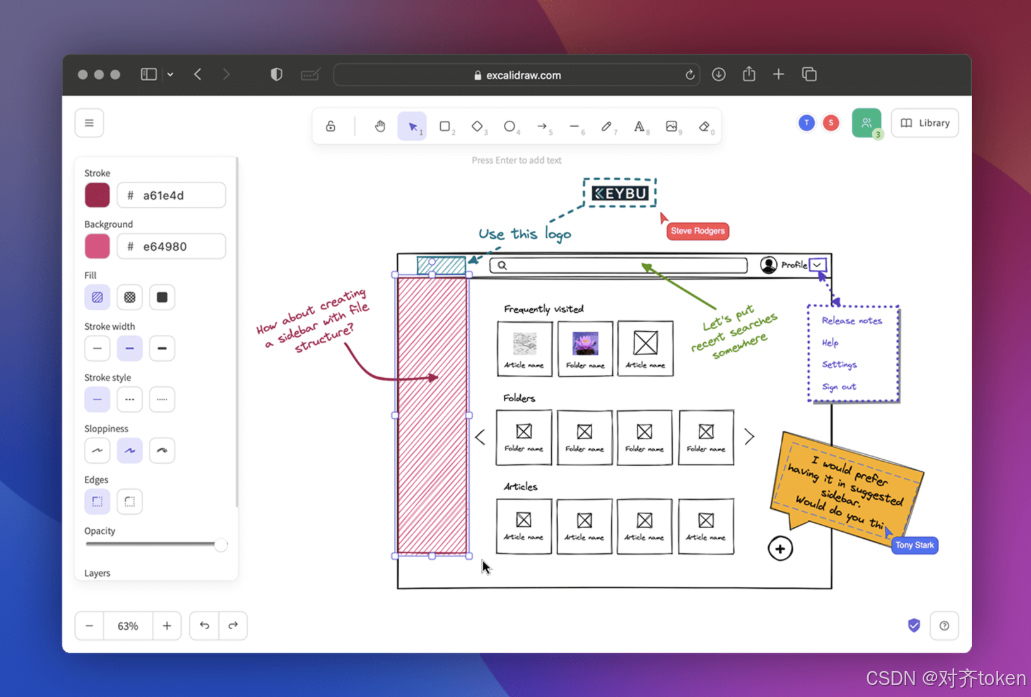Image resolution: width=1031 pixels, height=697 pixels.
Task: Click the Folders left chevron in mockup
Action: [x=480, y=437]
